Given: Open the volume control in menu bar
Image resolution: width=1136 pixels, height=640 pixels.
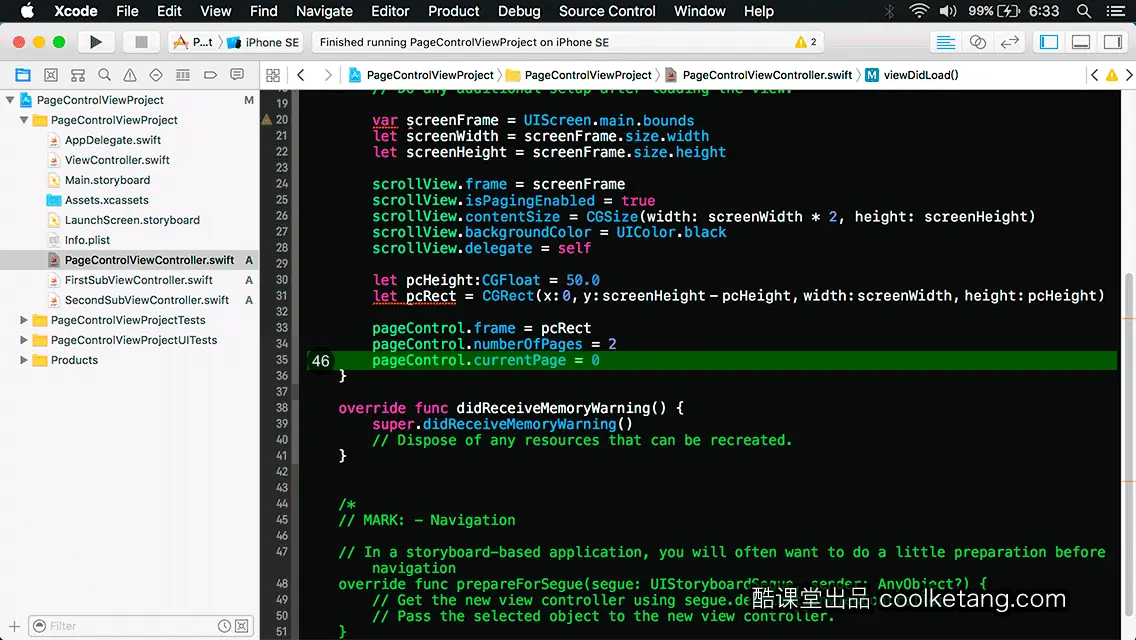Looking at the screenshot, I should (948, 11).
